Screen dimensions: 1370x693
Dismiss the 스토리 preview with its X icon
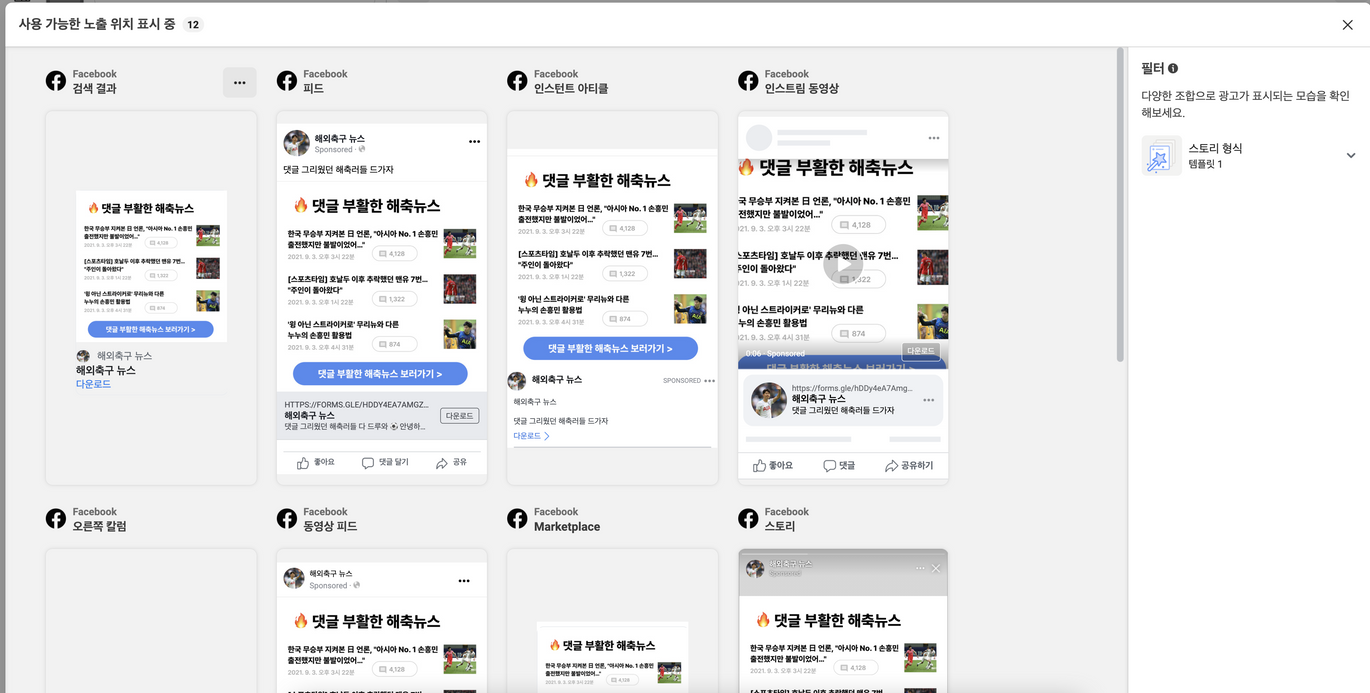tap(936, 568)
